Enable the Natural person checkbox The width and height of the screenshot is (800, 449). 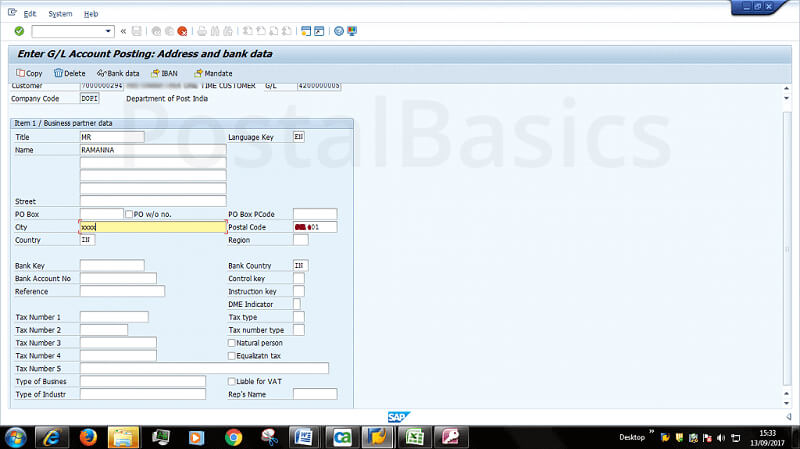pyautogui.click(x=232, y=343)
